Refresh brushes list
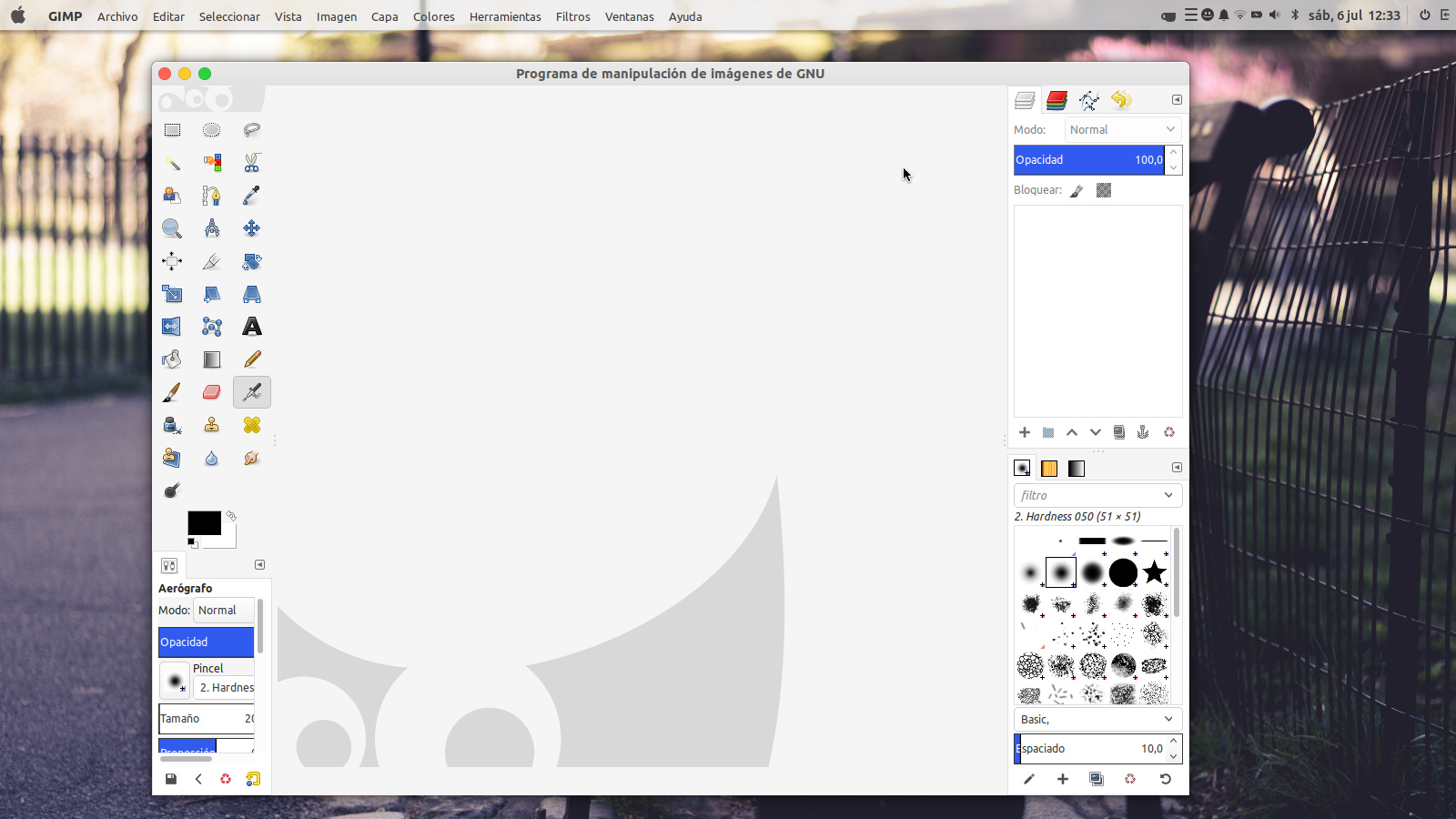1456x819 pixels. [x=1165, y=779]
